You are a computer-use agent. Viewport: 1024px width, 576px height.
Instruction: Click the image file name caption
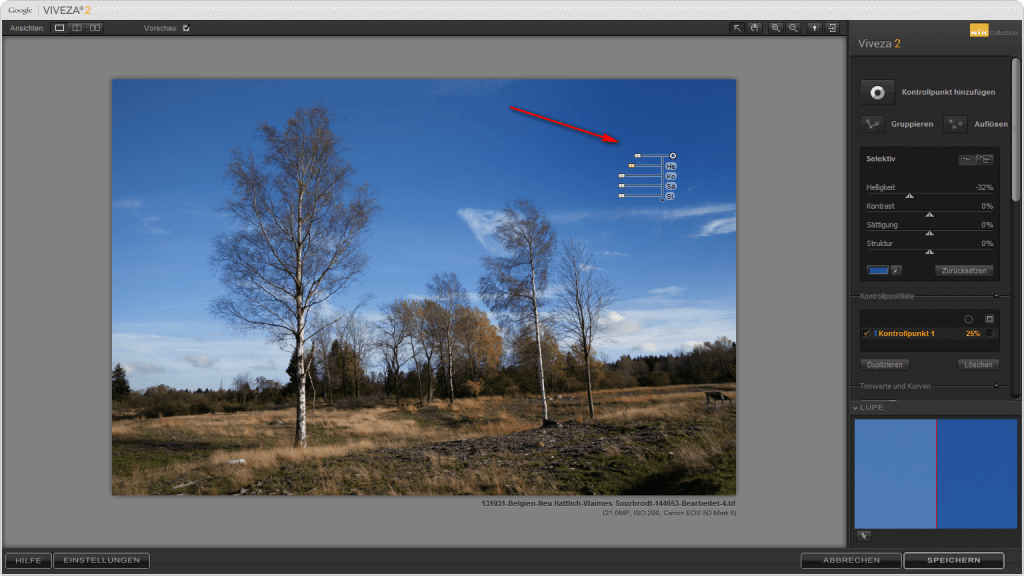click(x=609, y=504)
